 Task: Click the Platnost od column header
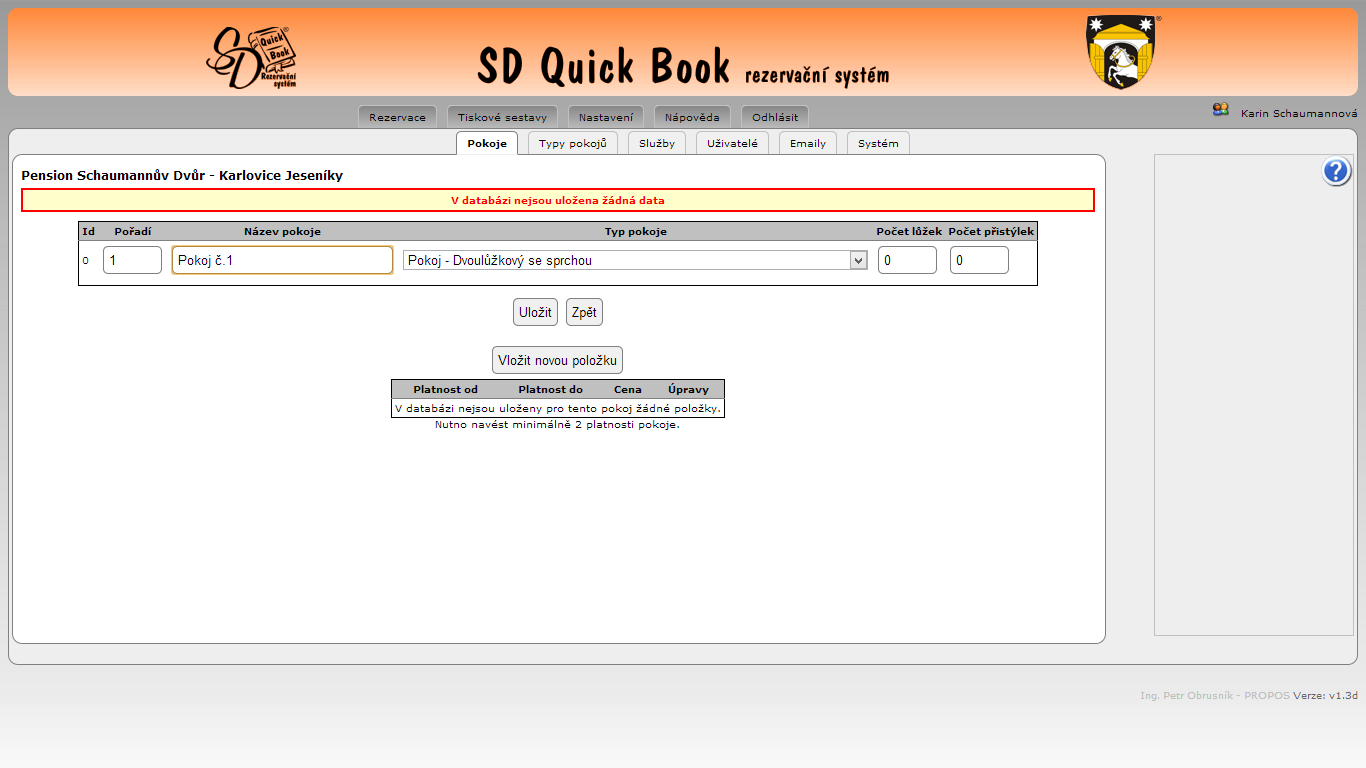point(445,389)
